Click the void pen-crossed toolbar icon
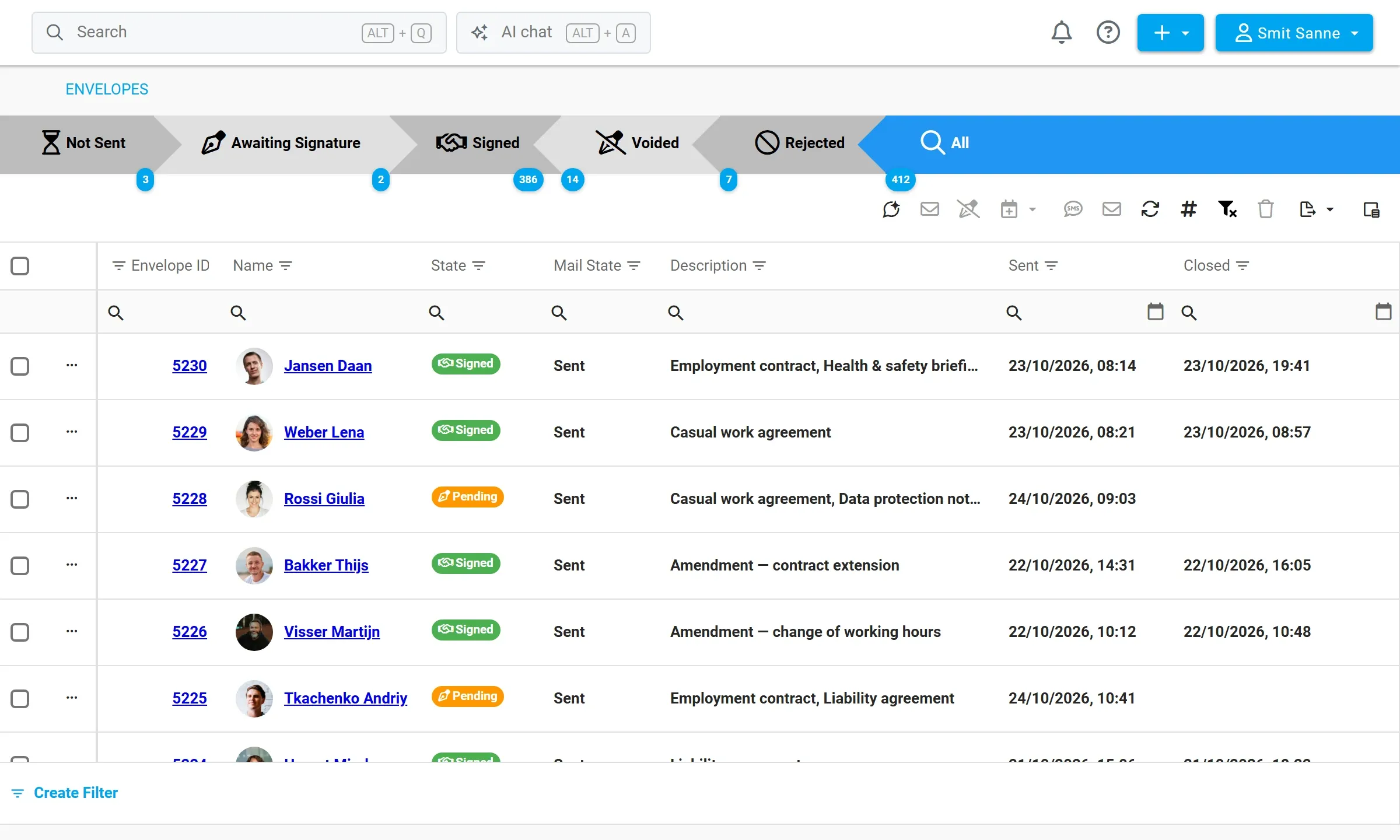1400x840 pixels. (968, 209)
